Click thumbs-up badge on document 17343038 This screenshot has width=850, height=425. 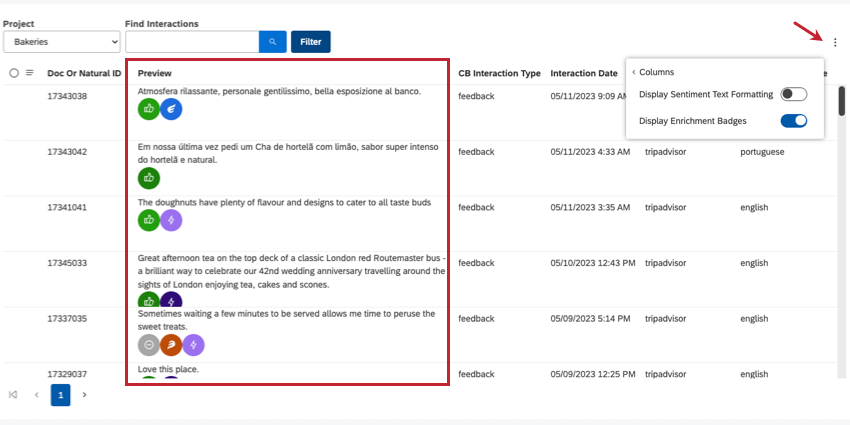149,110
